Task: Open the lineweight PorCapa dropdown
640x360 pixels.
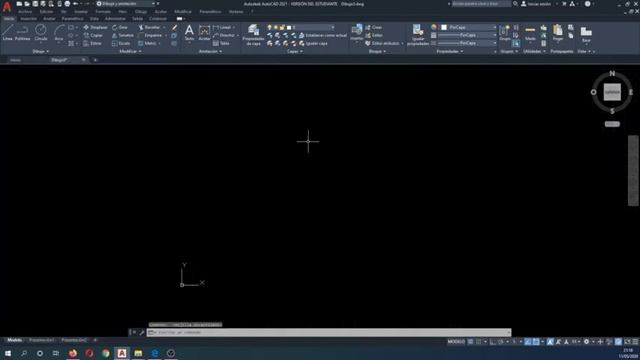Action: point(467,35)
